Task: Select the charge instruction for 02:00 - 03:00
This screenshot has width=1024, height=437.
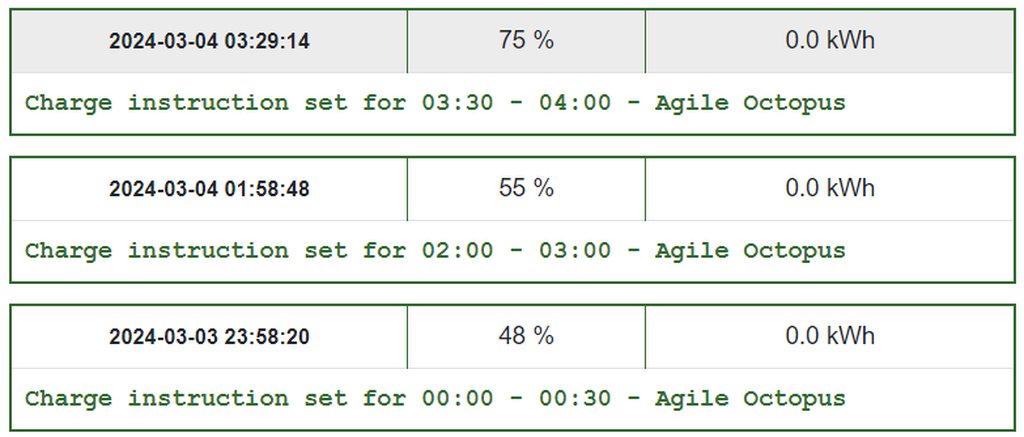Action: click(x=435, y=251)
